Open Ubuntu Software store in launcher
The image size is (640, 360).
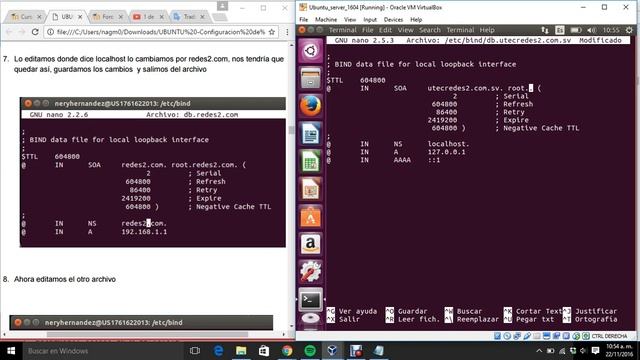[x=310, y=217]
